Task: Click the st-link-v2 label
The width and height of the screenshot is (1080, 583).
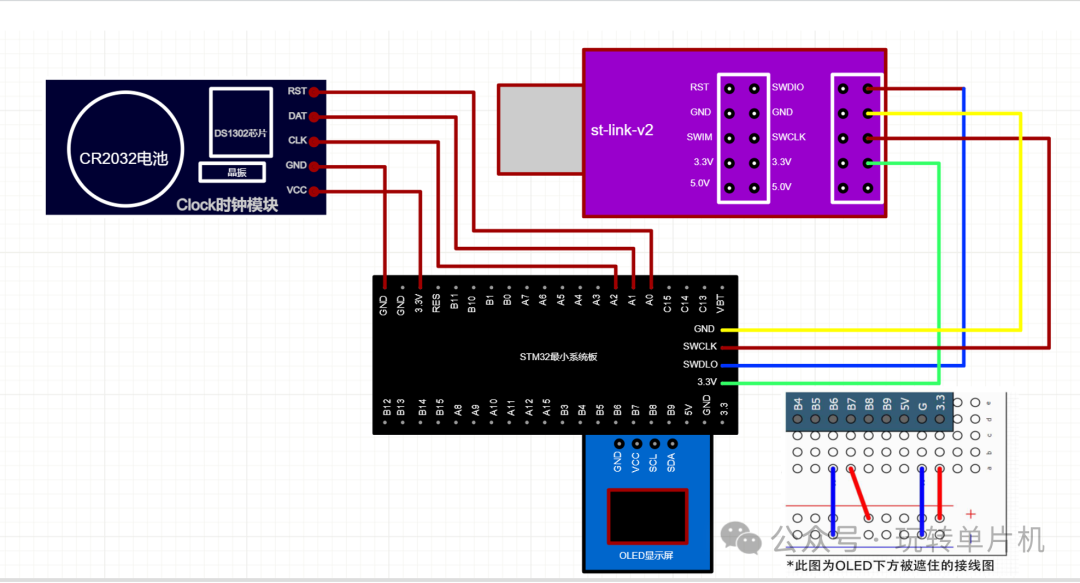Action: point(622,130)
